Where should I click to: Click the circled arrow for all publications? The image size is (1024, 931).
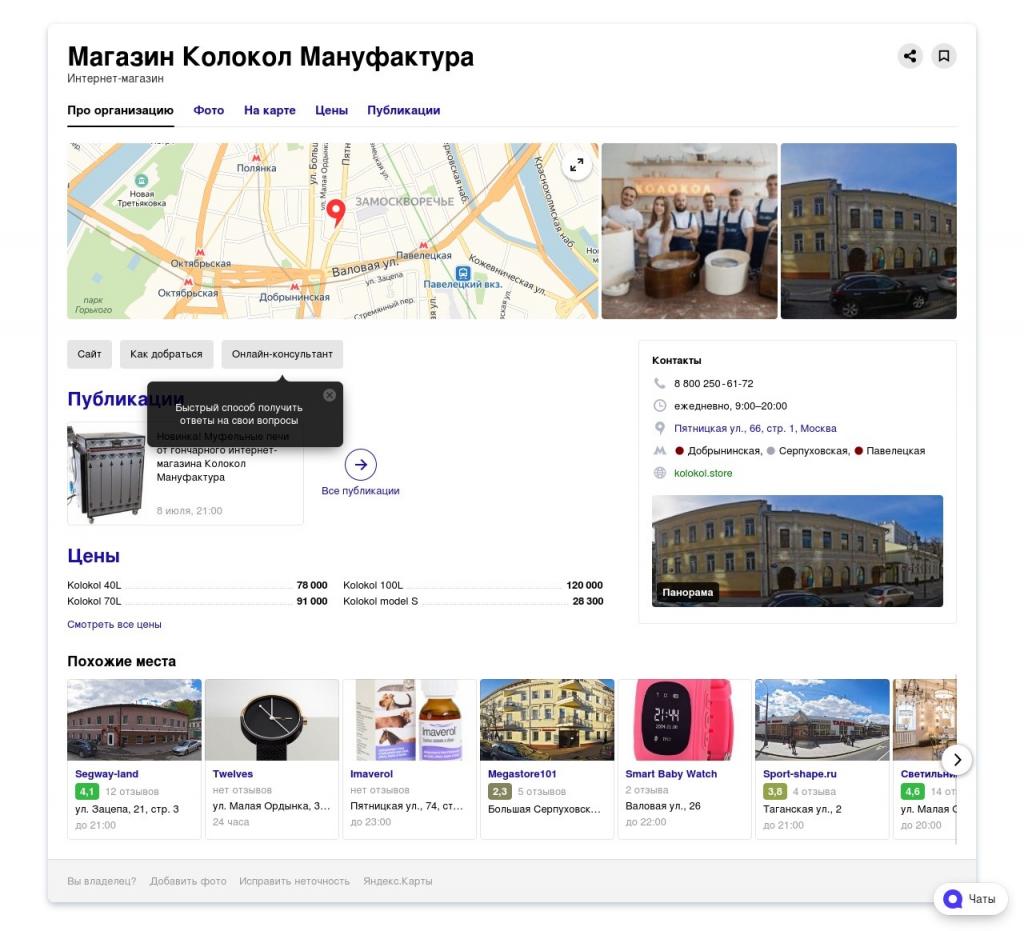360,464
